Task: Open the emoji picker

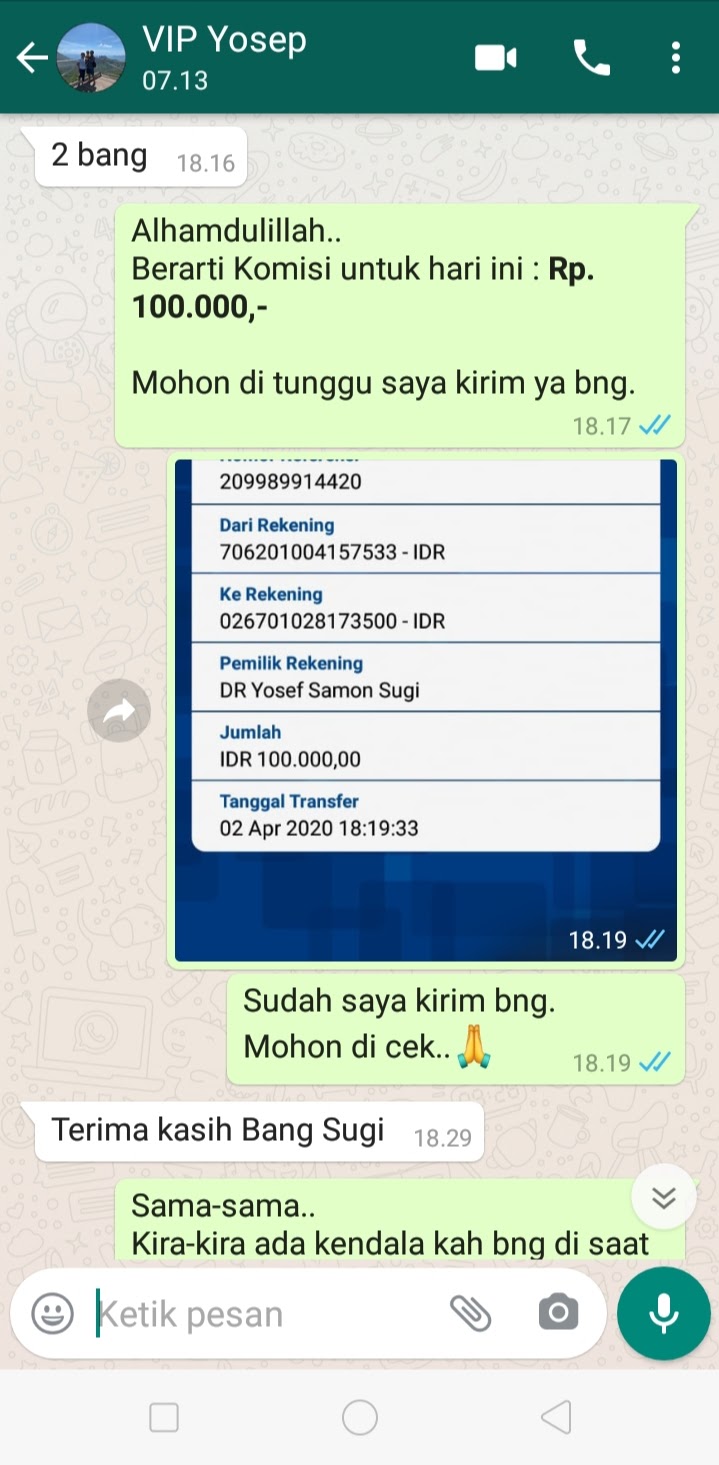Action: (x=53, y=1313)
